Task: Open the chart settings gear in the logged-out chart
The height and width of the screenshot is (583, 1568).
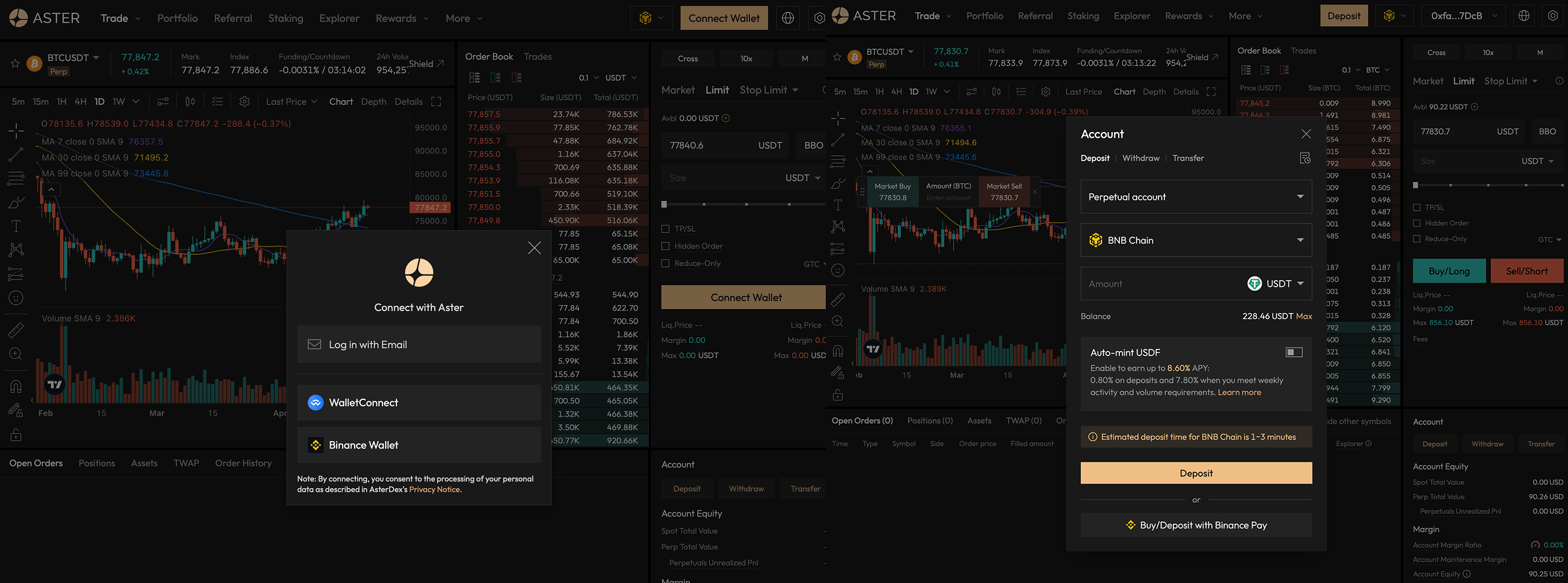Action: tap(245, 101)
